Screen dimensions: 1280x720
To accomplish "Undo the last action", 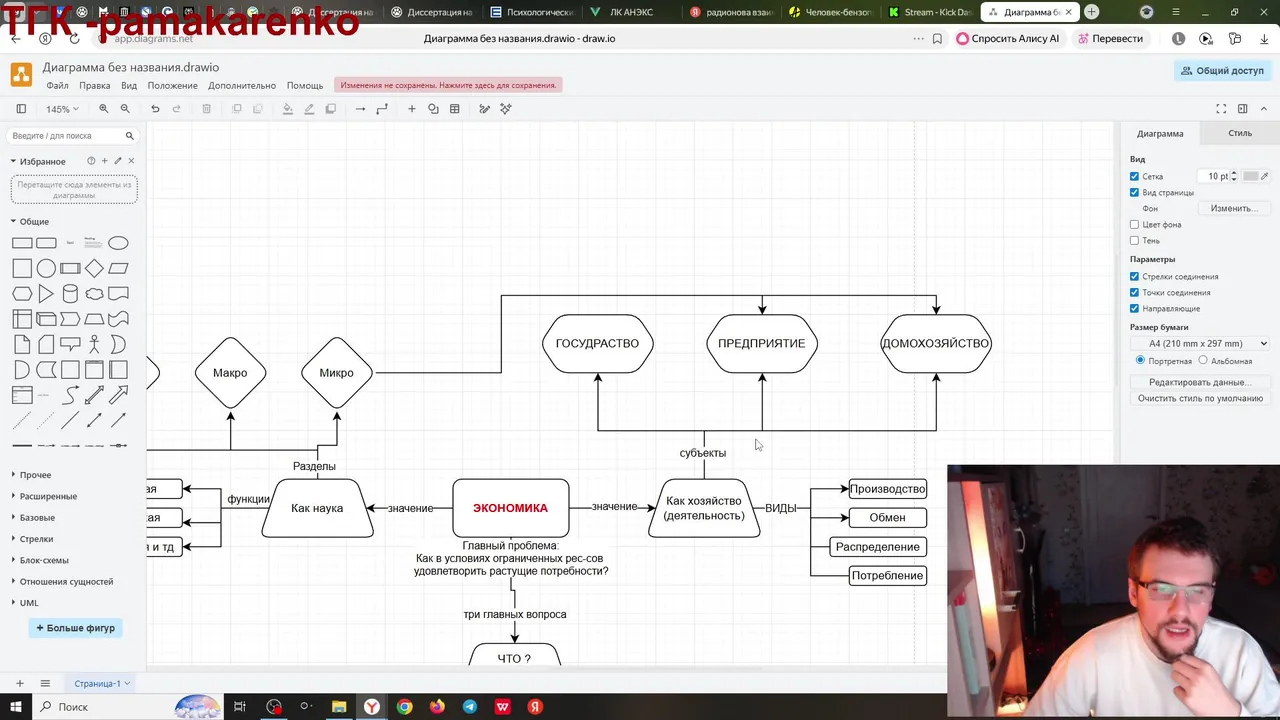I will [155, 109].
